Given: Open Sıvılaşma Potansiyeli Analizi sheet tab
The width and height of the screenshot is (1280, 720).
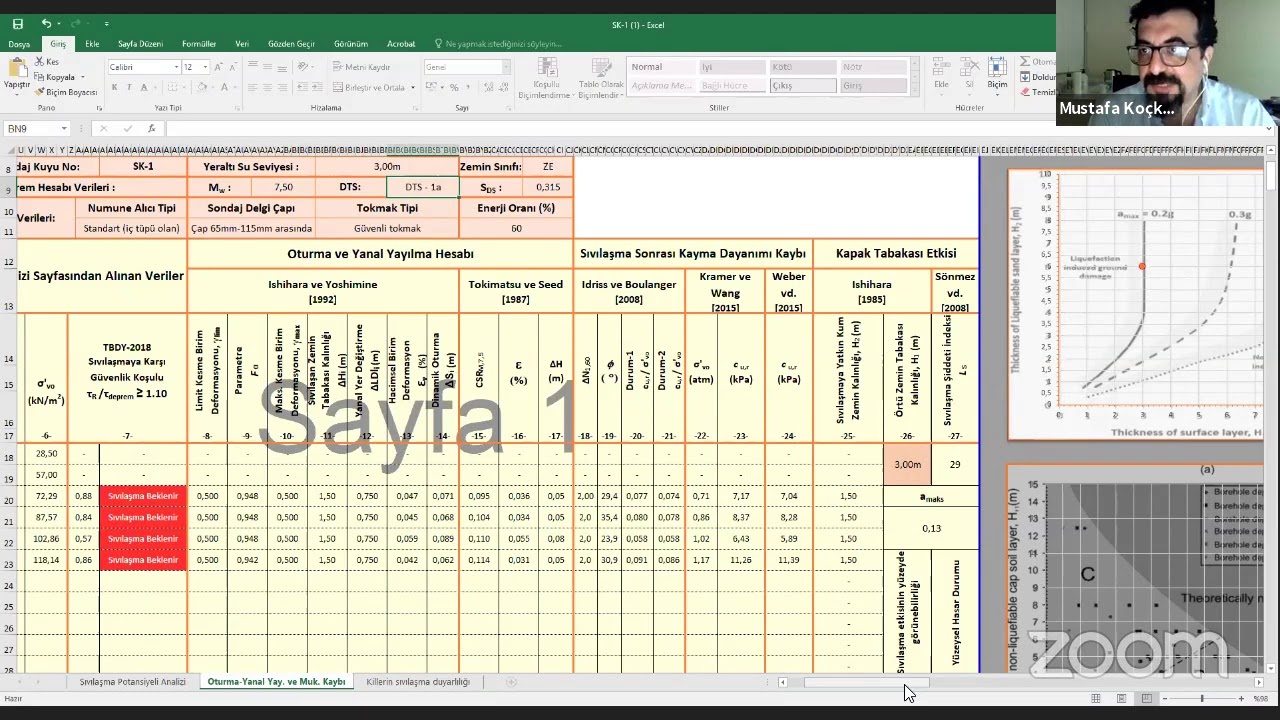Looking at the screenshot, I should pos(132,682).
